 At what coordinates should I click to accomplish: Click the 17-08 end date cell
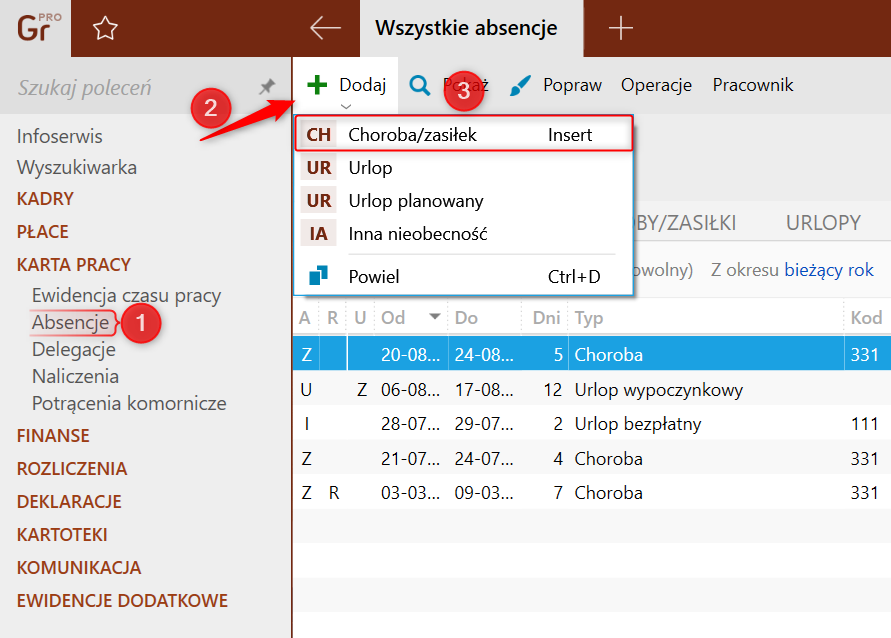click(484, 390)
